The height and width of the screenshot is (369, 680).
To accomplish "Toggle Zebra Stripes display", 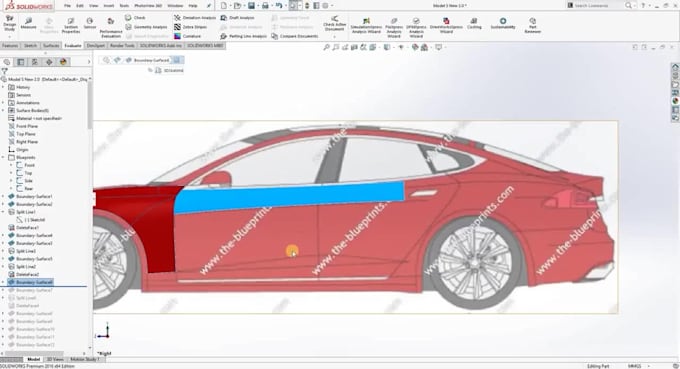I will (190, 27).
